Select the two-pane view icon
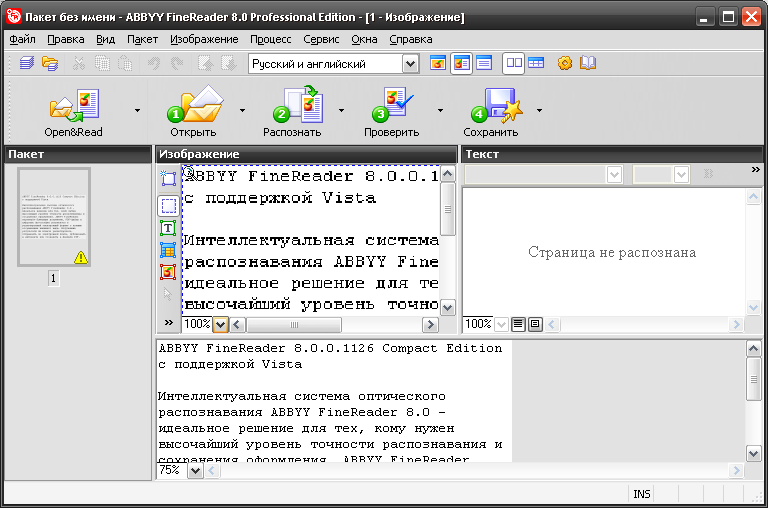This screenshot has height=508, width=768. point(514,63)
